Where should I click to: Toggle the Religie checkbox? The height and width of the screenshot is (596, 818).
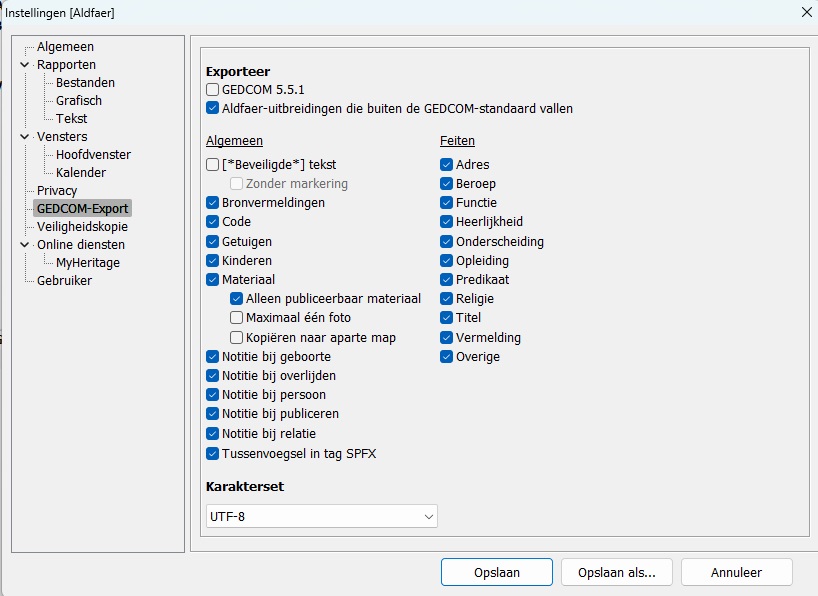coord(447,299)
